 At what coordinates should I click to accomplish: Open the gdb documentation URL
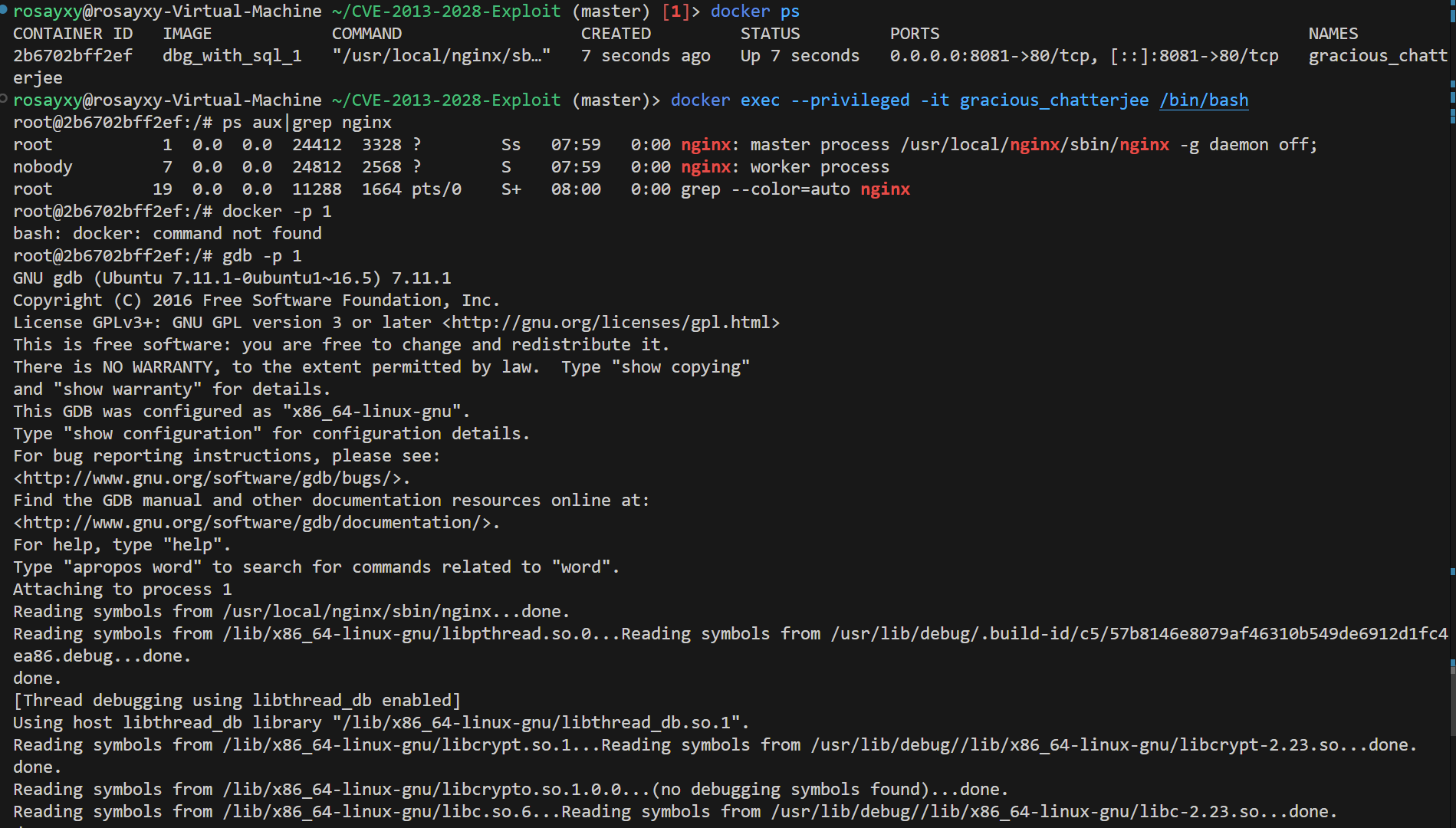(x=256, y=523)
